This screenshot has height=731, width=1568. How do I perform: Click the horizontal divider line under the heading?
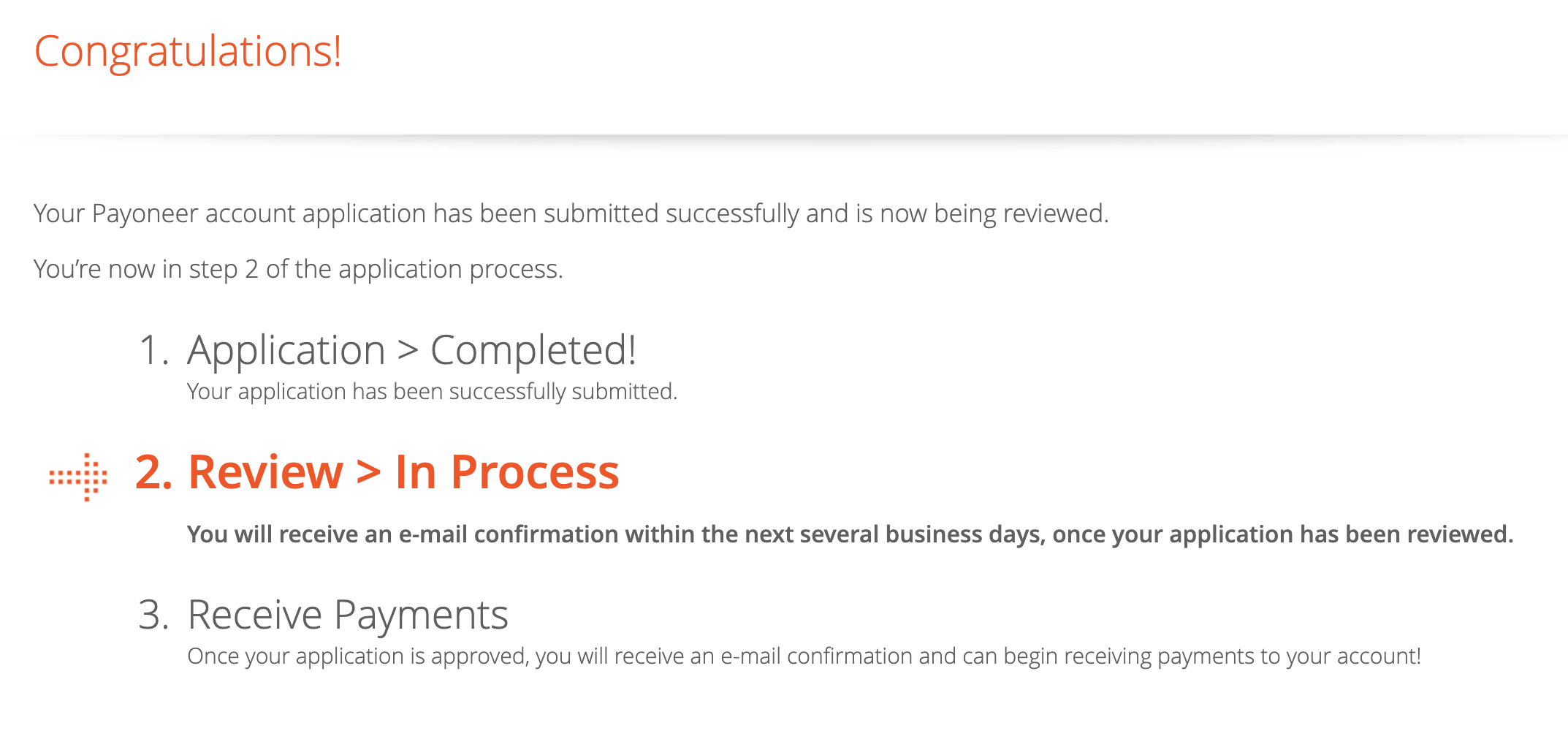[784, 137]
